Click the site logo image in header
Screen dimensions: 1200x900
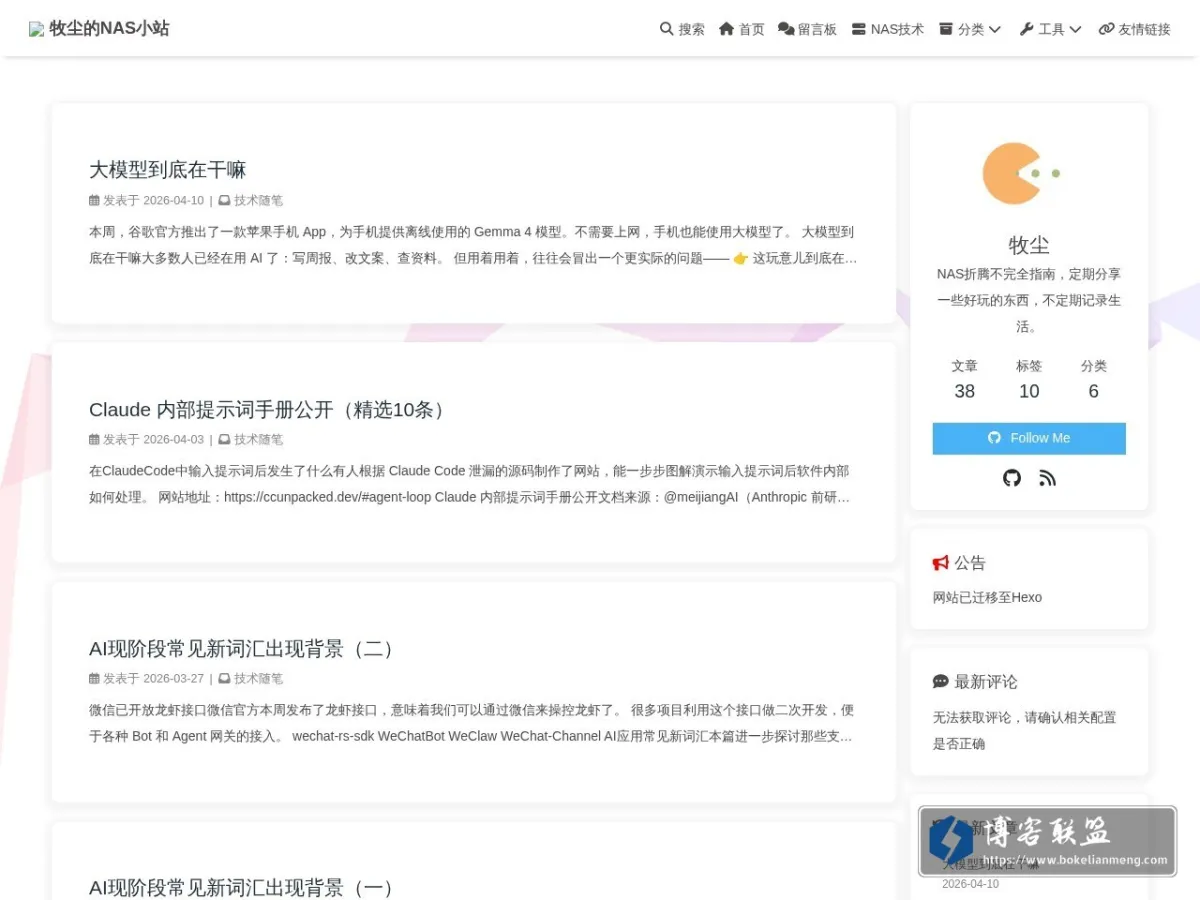37,29
